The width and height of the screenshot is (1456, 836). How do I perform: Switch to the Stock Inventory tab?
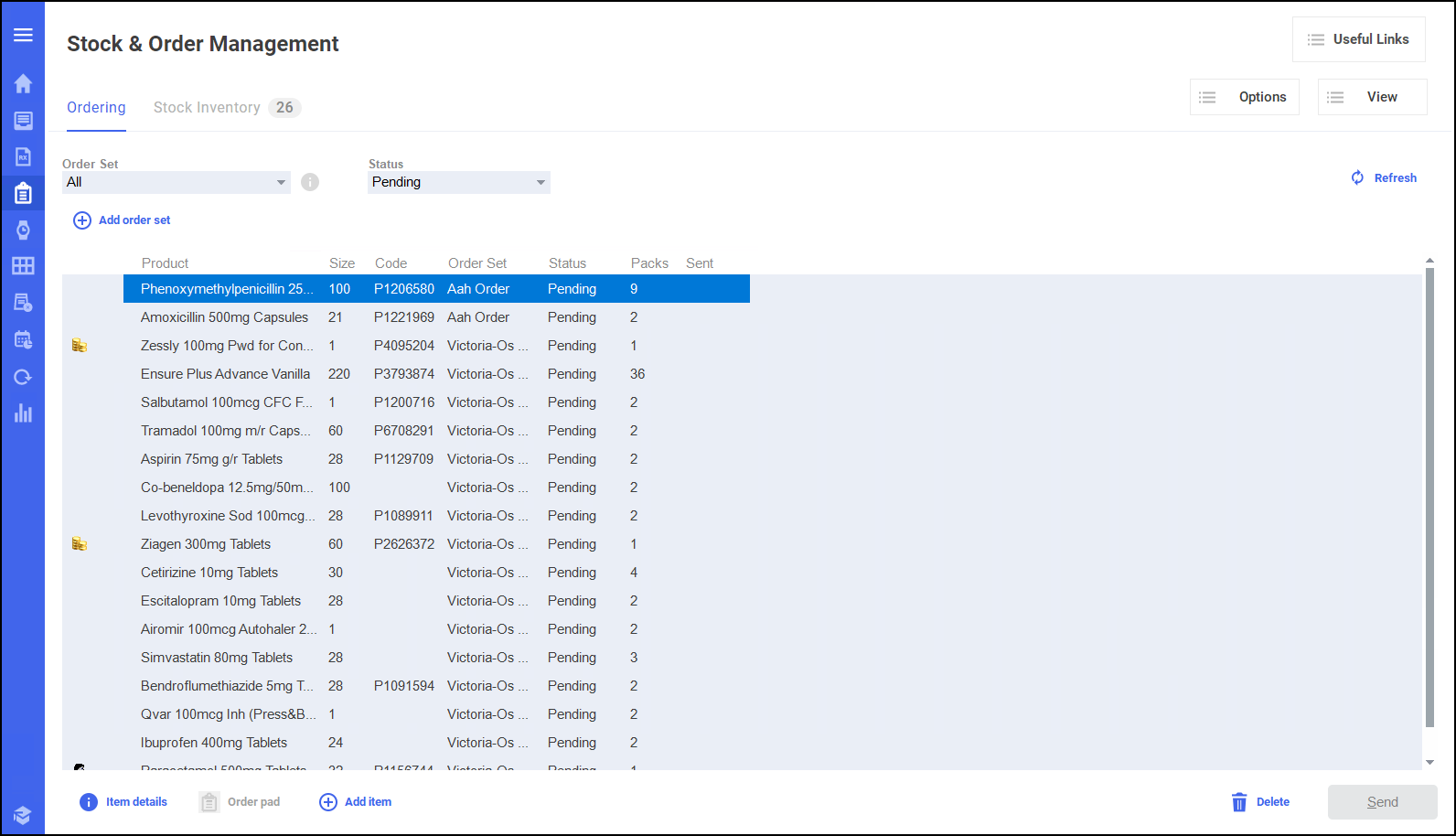208,108
